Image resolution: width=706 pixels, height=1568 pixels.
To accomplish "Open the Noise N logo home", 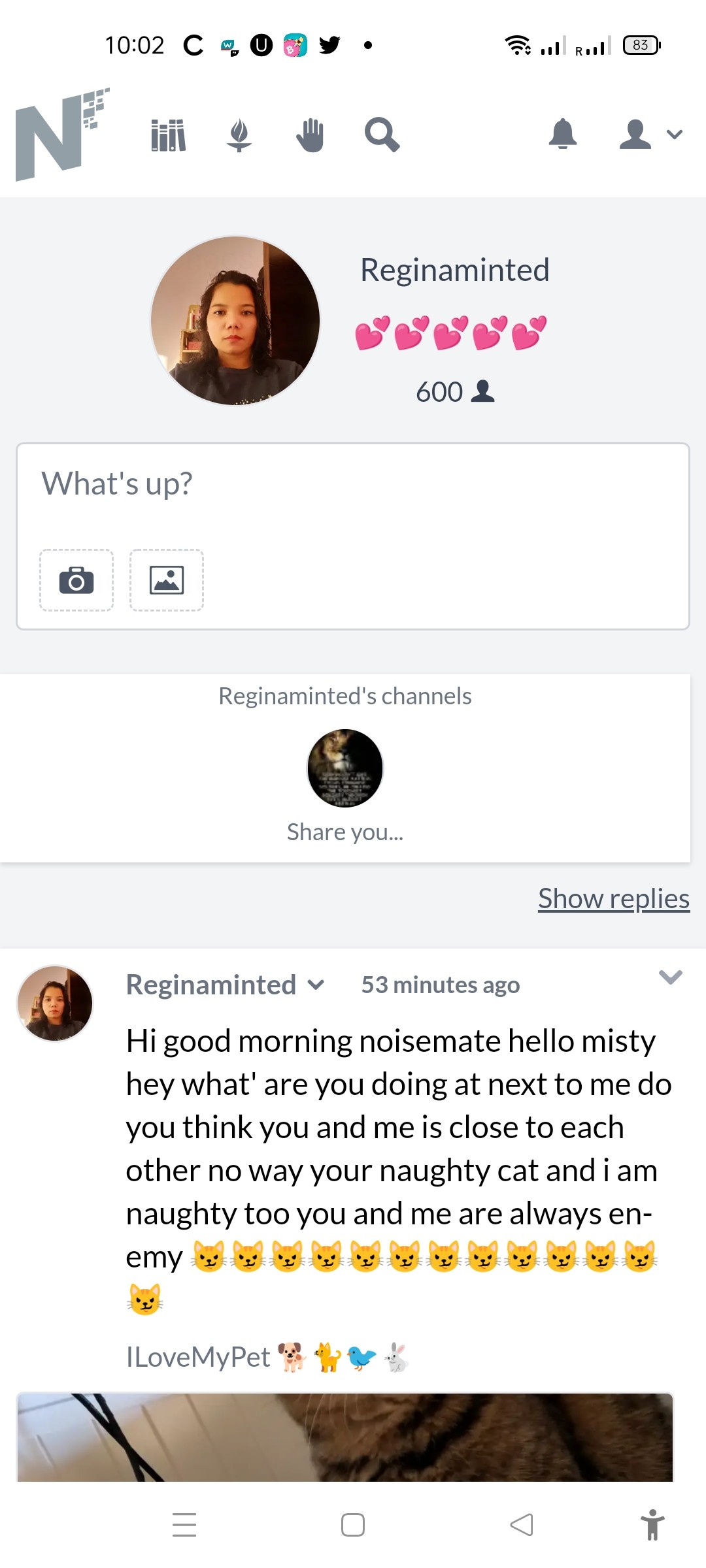I will click(62, 134).
